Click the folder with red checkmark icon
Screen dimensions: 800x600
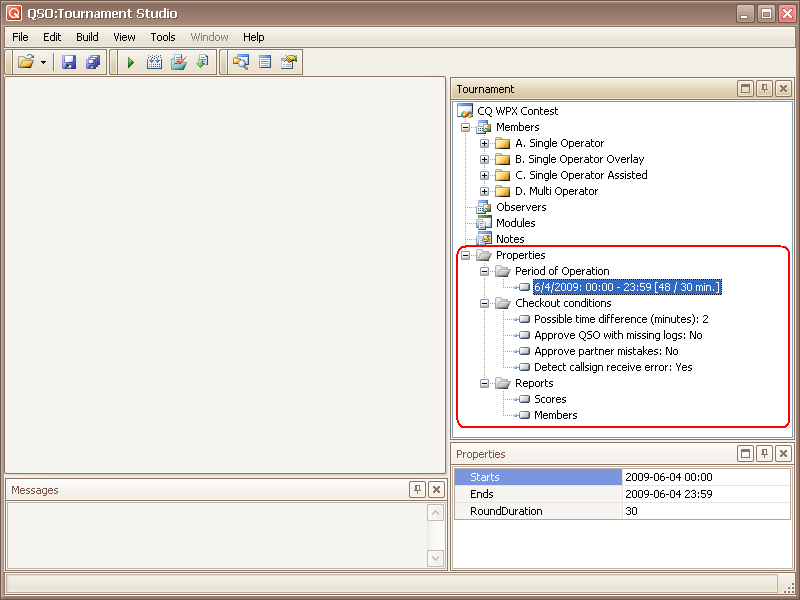[x=178, y=62]
